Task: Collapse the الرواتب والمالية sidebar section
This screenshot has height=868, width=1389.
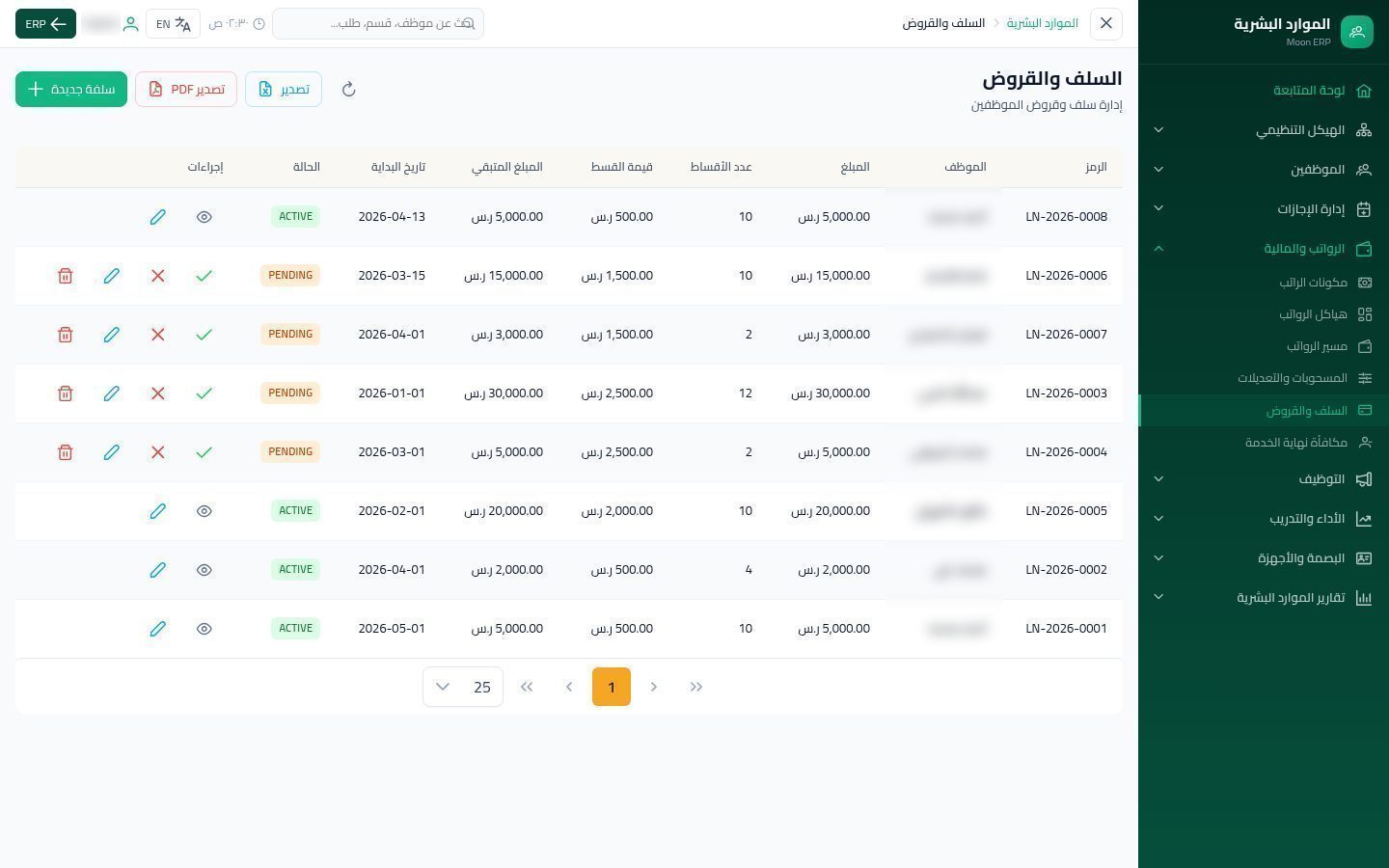Action: [1264, 249]
